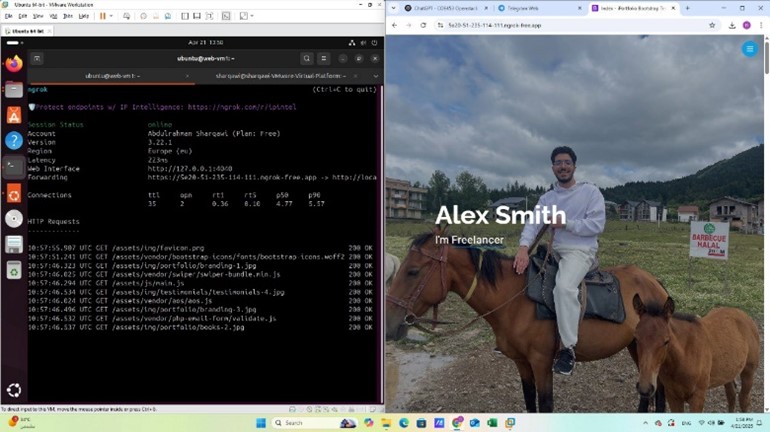The height and width of the screenshot is (432, 770).
Task: Click the Windows taskbar Search box
Action: click(x=305, y=423)
